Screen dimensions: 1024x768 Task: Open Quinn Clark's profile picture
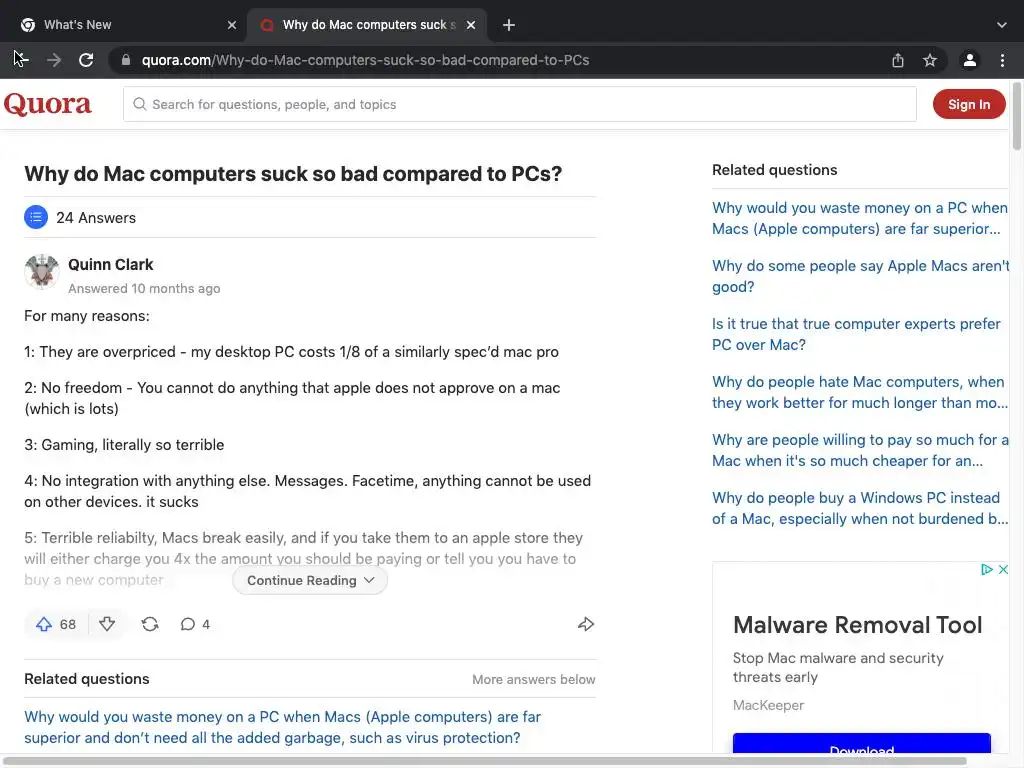click(42, 271)
